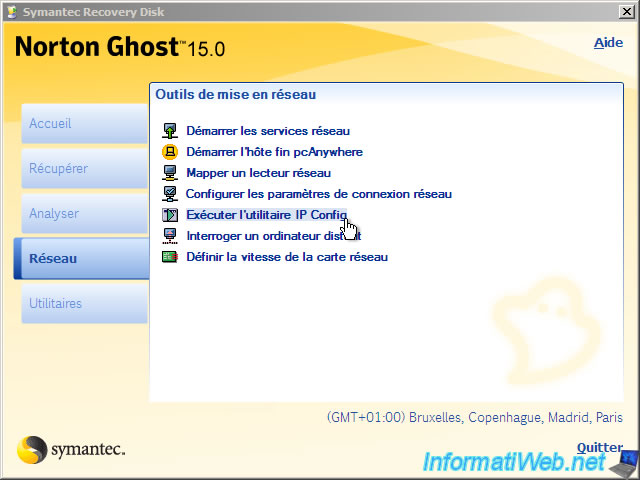Click the Symantec Recovery Disk title bar icon

(12, 12)
